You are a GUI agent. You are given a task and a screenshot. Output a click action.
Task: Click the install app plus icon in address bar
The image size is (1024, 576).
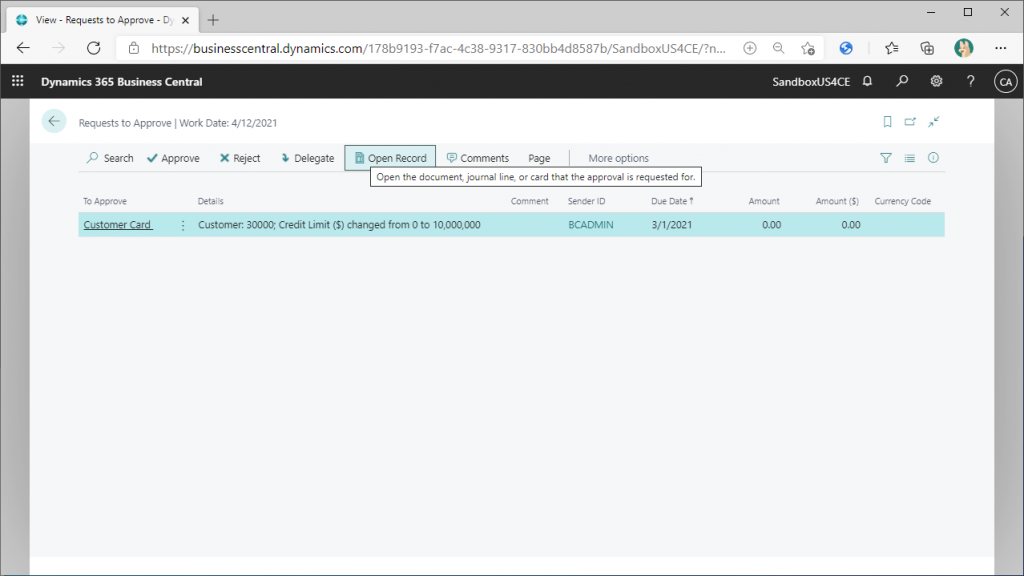(x=750, y=48)
